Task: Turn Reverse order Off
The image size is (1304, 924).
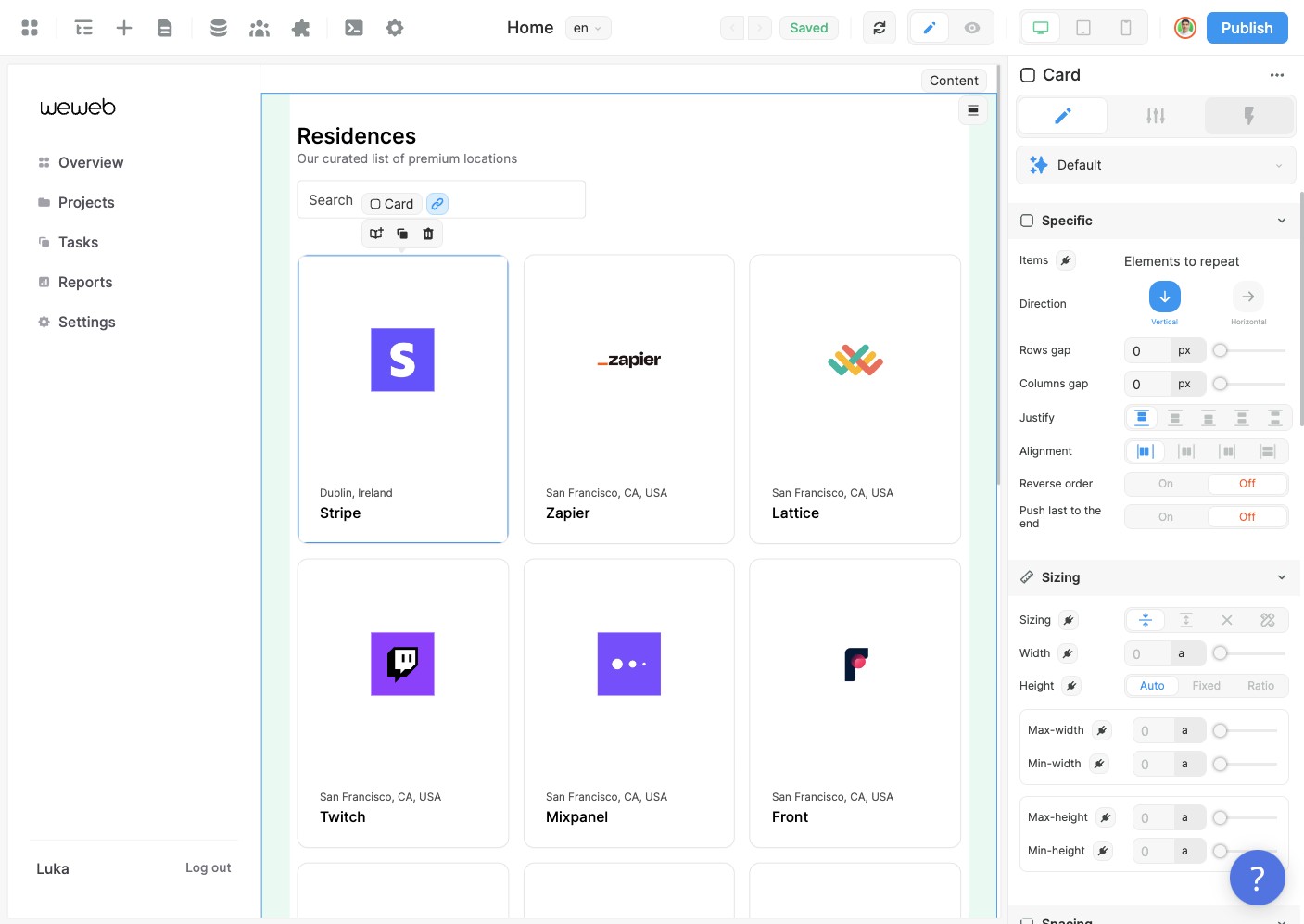Action: pyautogui.click(x=1247, y=484)
